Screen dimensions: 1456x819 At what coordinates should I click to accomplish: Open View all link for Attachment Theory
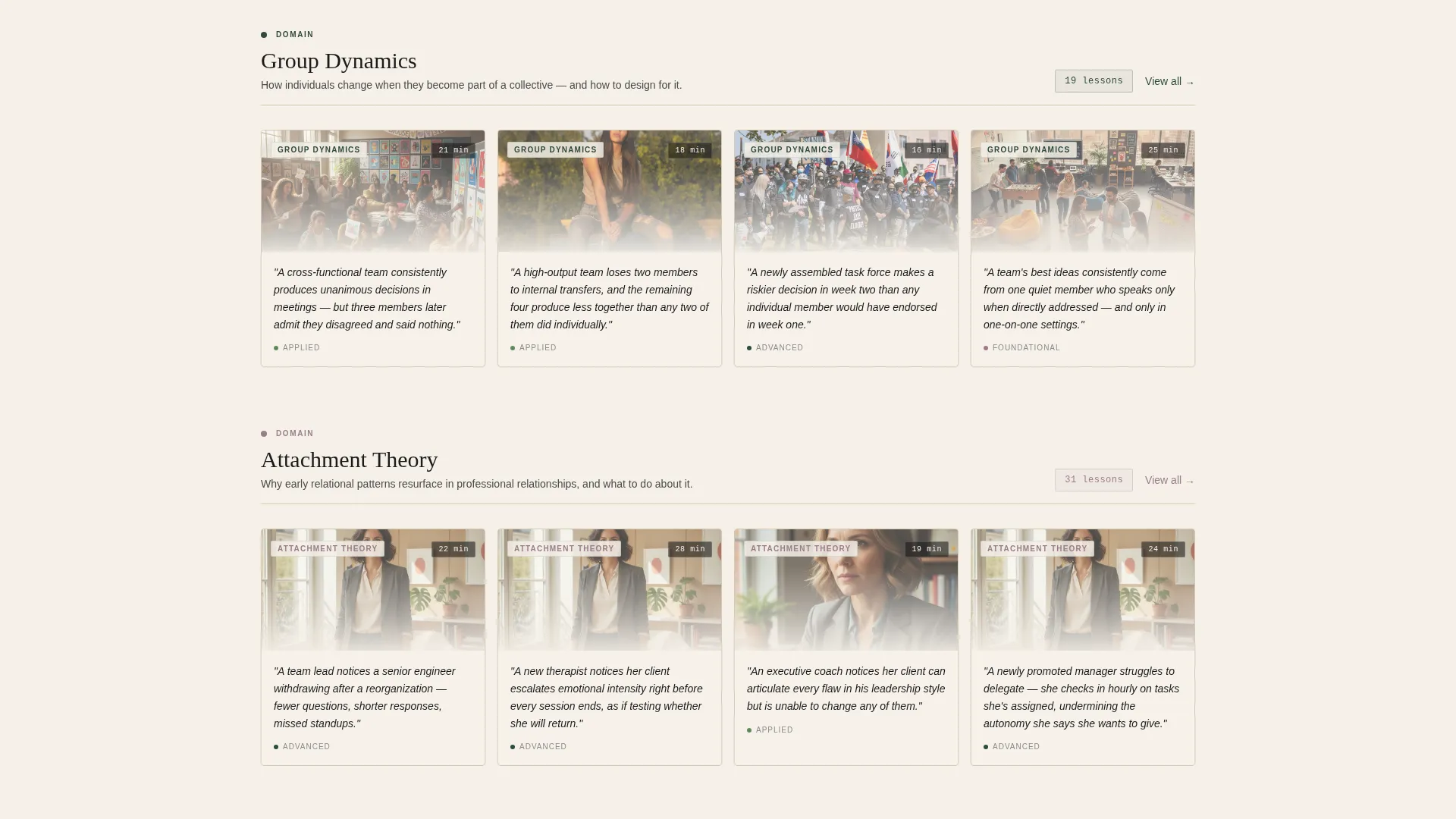pos(1169,480)
